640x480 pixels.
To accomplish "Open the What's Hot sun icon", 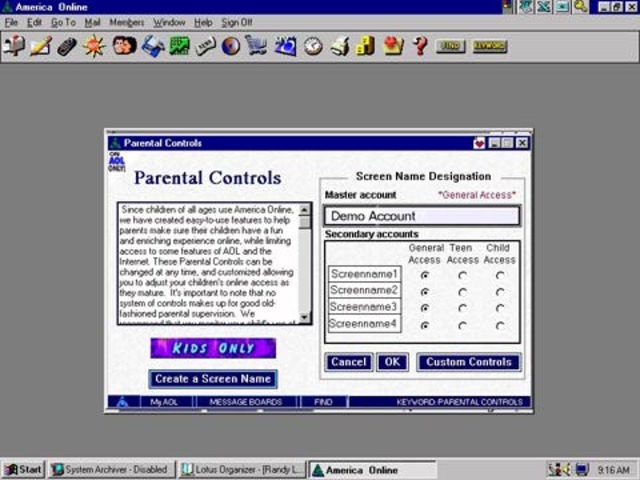I will pyautogui.click(x=94, y=46).
